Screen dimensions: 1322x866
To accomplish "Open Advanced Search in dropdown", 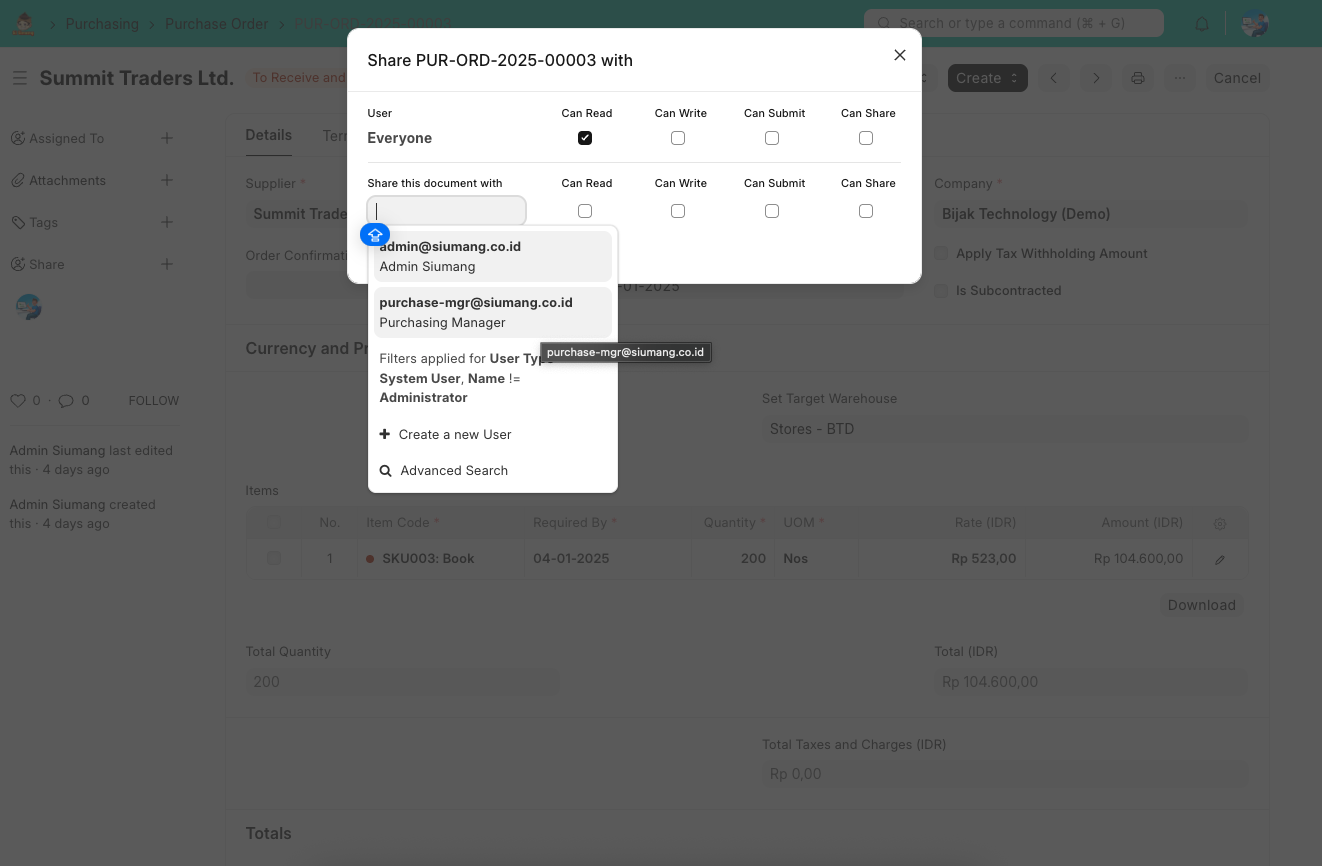I will tap(453, 470).
